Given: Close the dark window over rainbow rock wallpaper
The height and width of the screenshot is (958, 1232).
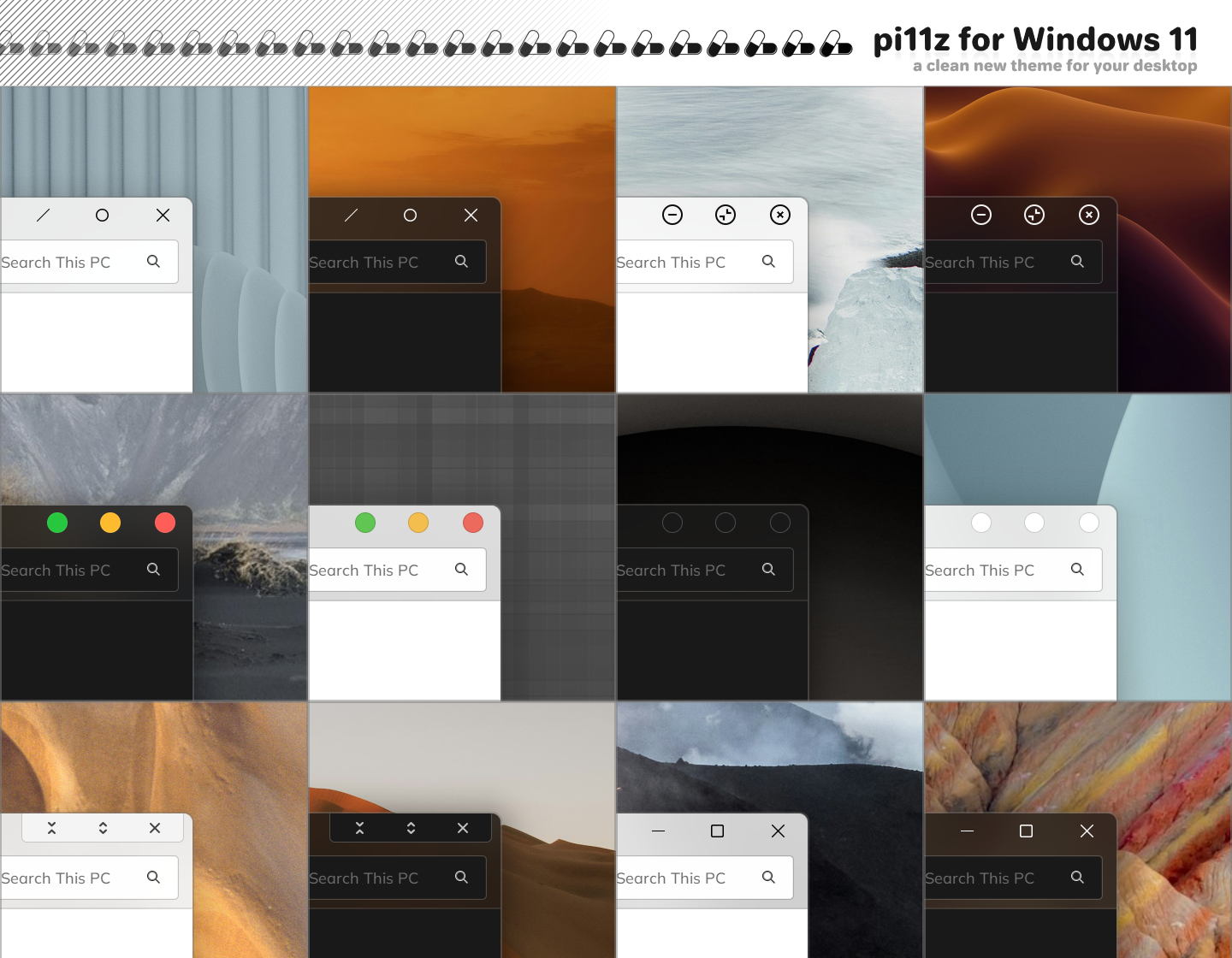Looking at the screenshot, I should [x=1087, y=831].
